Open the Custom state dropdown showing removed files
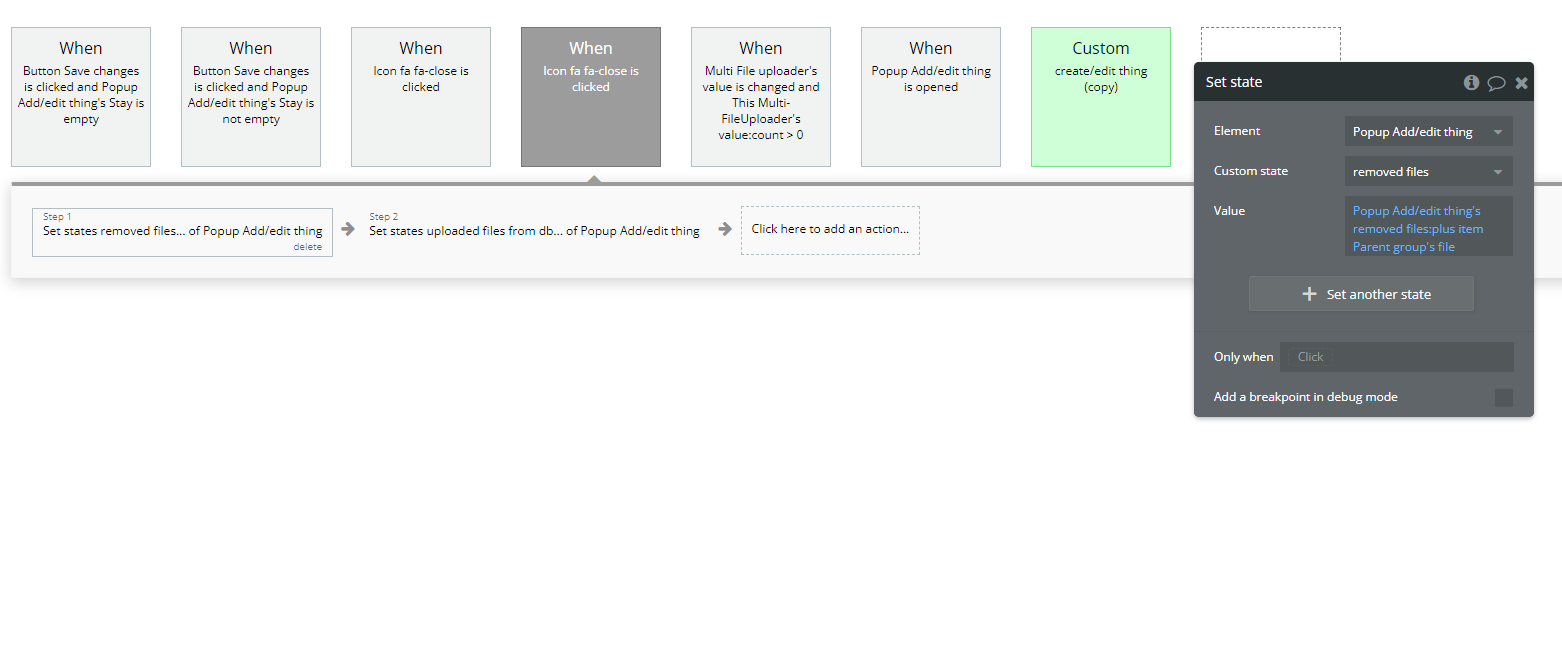The height and width of the screenshot is (648, 1562). (x=1428, y=171)
